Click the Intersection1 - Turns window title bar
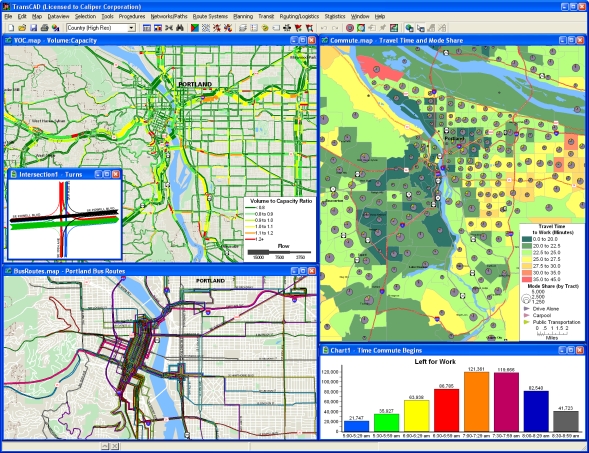The width and height of the screenshot is (589, 453). (51, 174)
